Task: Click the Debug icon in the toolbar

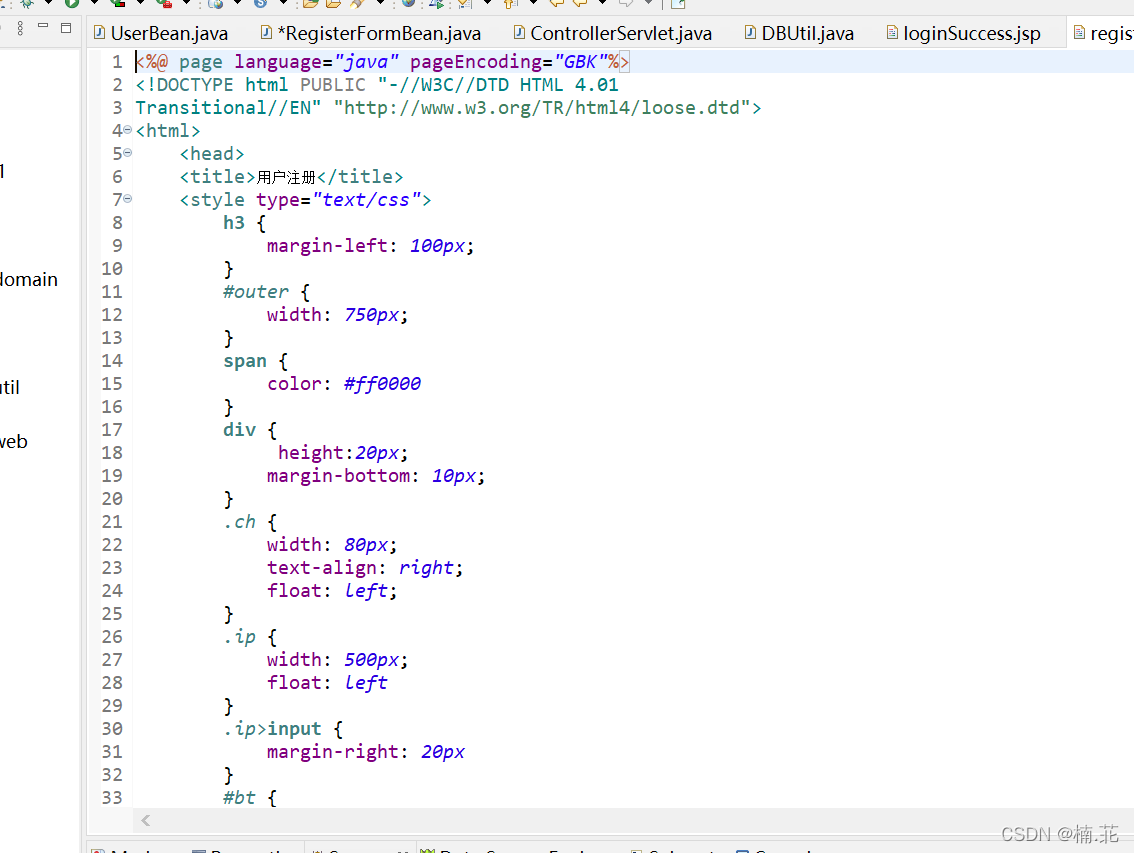Action: [x=27, y=6]
